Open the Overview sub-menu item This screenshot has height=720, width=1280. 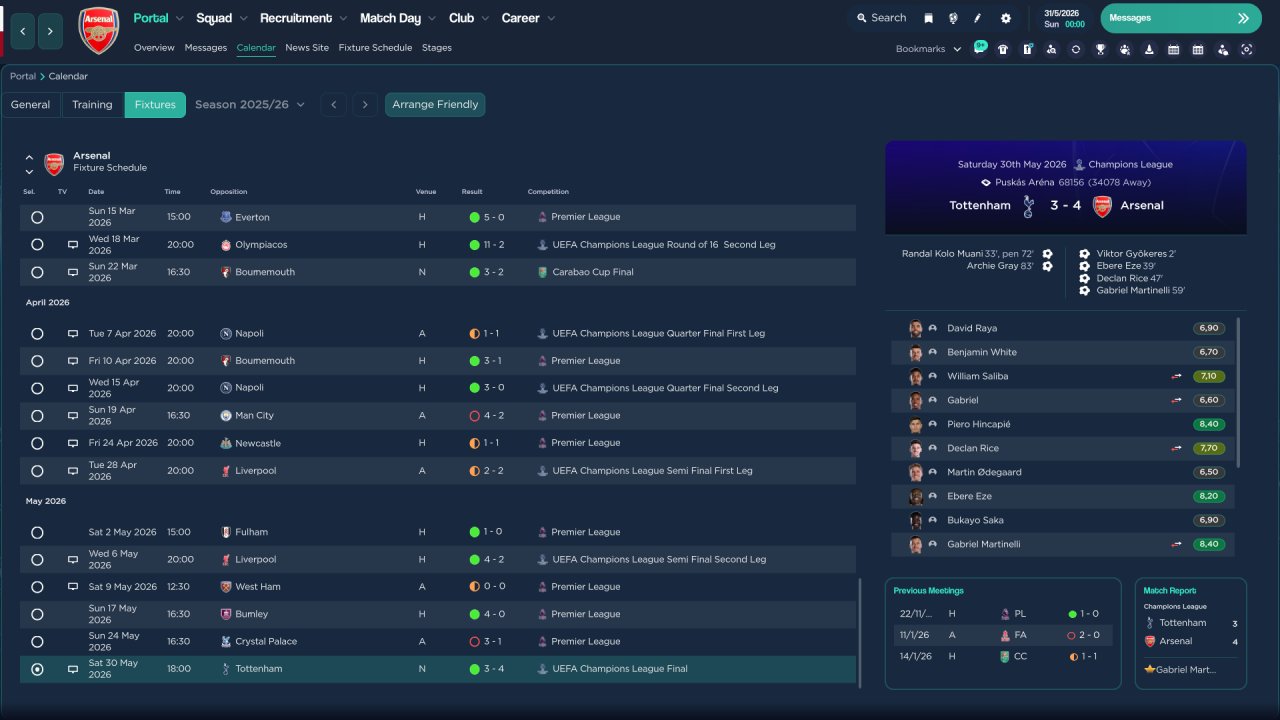point(154,48)
